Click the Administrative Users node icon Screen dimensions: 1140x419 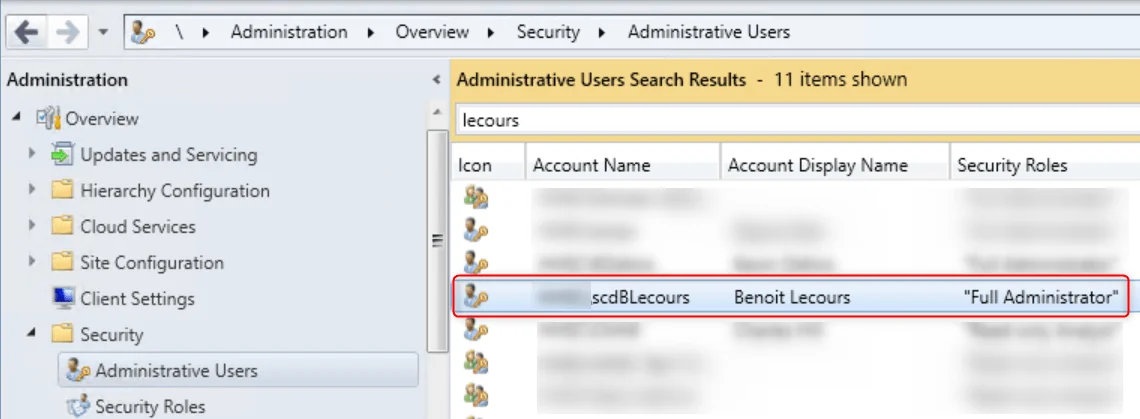[x=78, y=370]
